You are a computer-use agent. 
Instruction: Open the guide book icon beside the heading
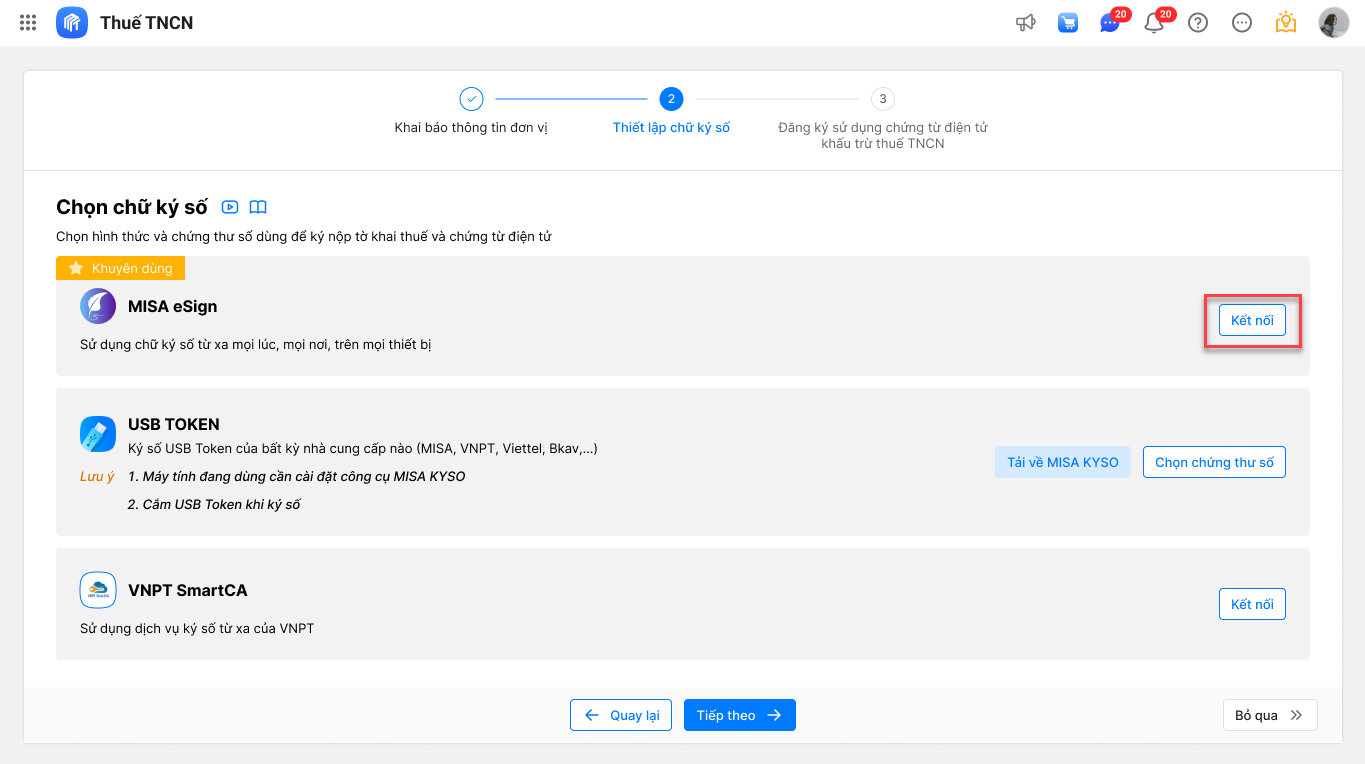tap(258, 207)
